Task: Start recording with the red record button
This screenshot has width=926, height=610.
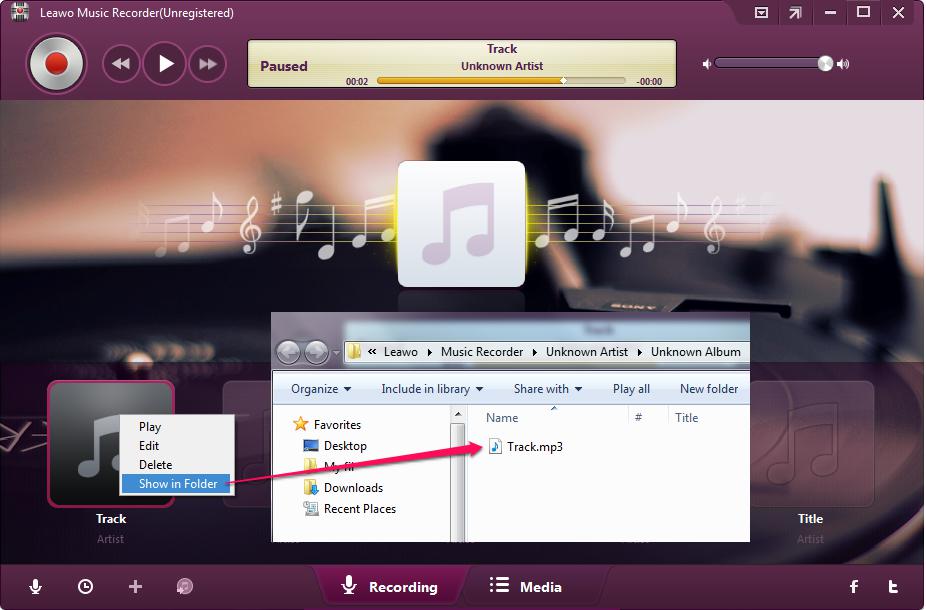Action: tap(56, 64)
